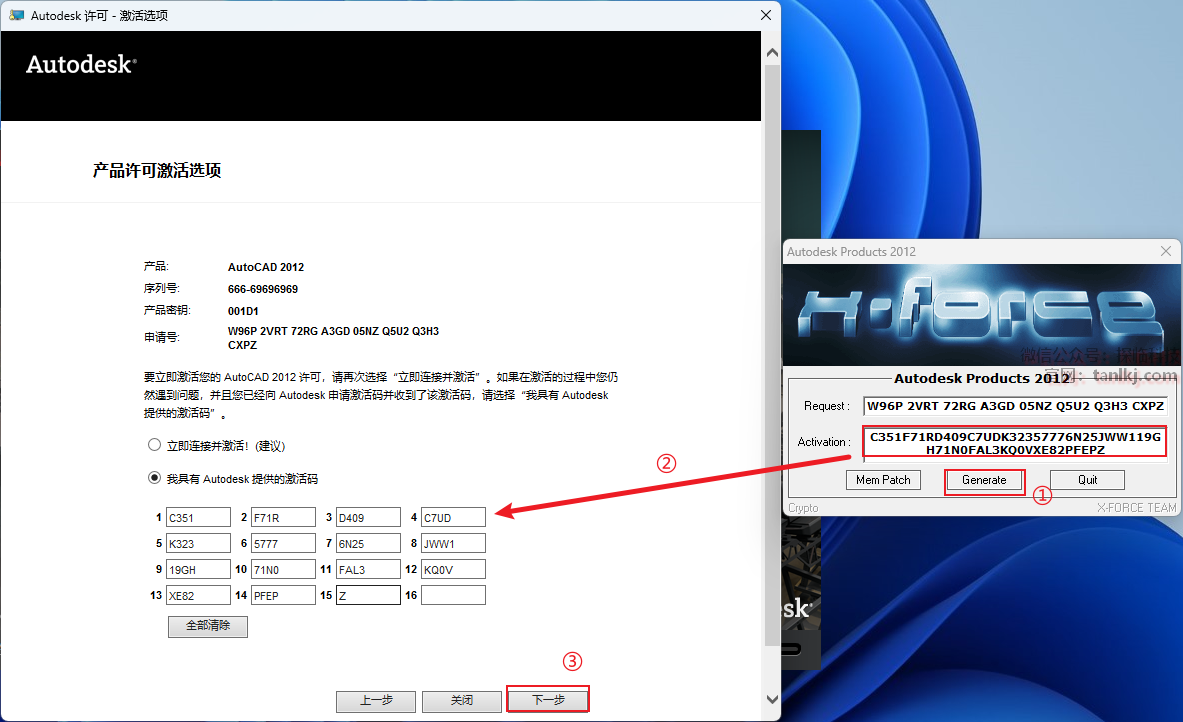Click activation field 11 containing FAL3
The image size is (1183, 722).
point(368,570)
